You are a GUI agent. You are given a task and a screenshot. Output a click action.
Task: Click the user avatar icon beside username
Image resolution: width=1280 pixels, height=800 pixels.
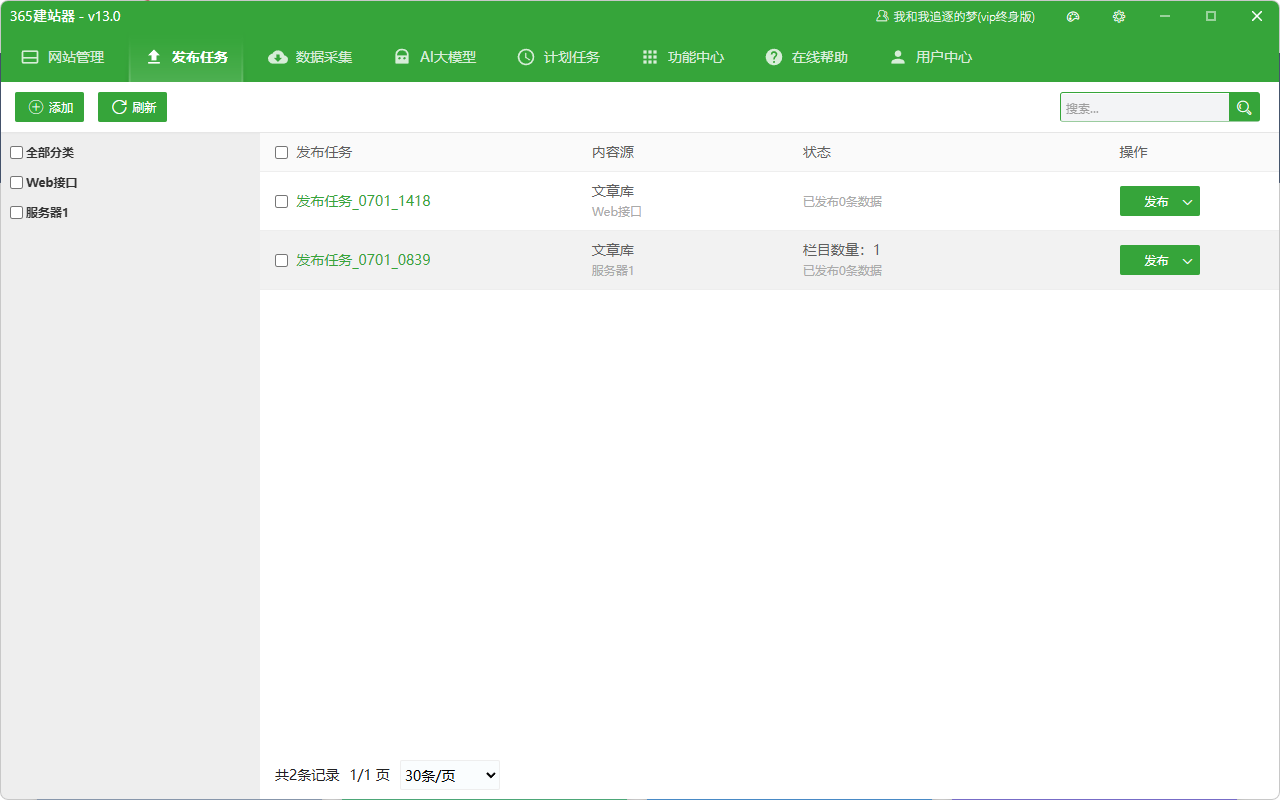(882, 16)
